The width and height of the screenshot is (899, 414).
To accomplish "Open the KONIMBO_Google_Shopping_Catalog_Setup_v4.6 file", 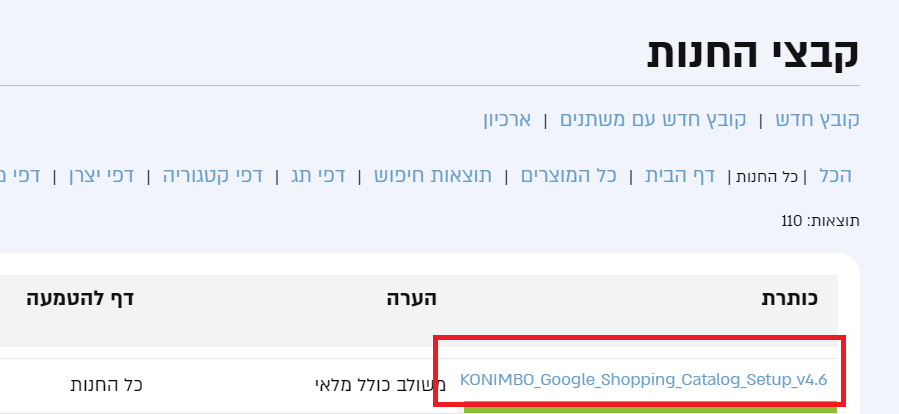I will [644, 379].
